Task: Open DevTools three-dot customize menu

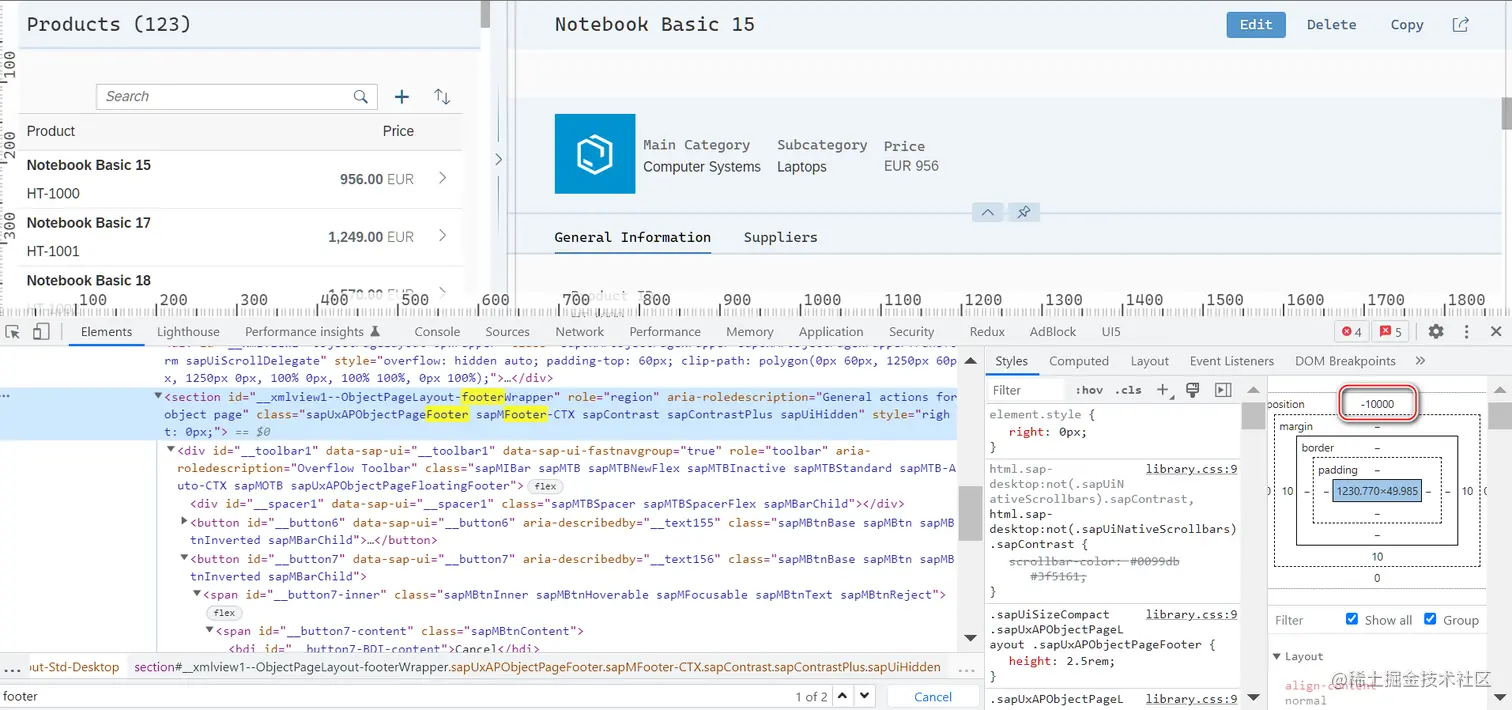Action: pyautogui.click(x=1467, y=332)
